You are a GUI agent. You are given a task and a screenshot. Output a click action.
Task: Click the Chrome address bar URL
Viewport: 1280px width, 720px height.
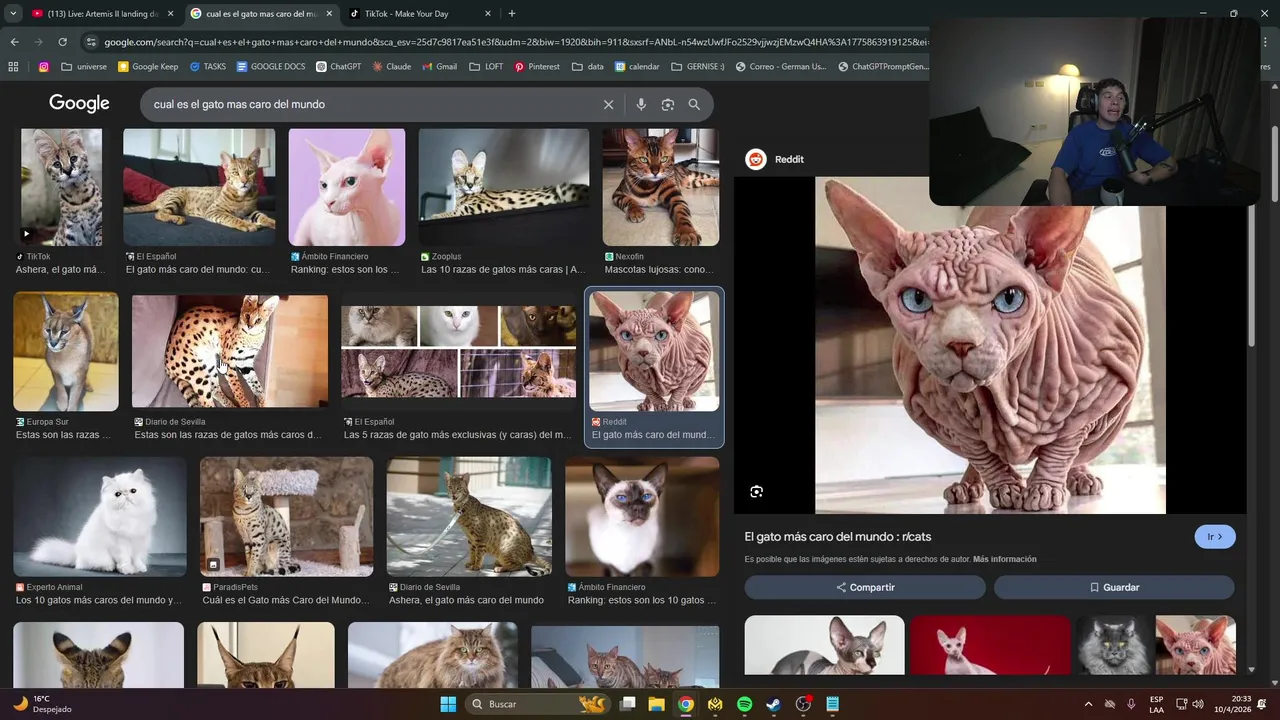coord(515,42)
